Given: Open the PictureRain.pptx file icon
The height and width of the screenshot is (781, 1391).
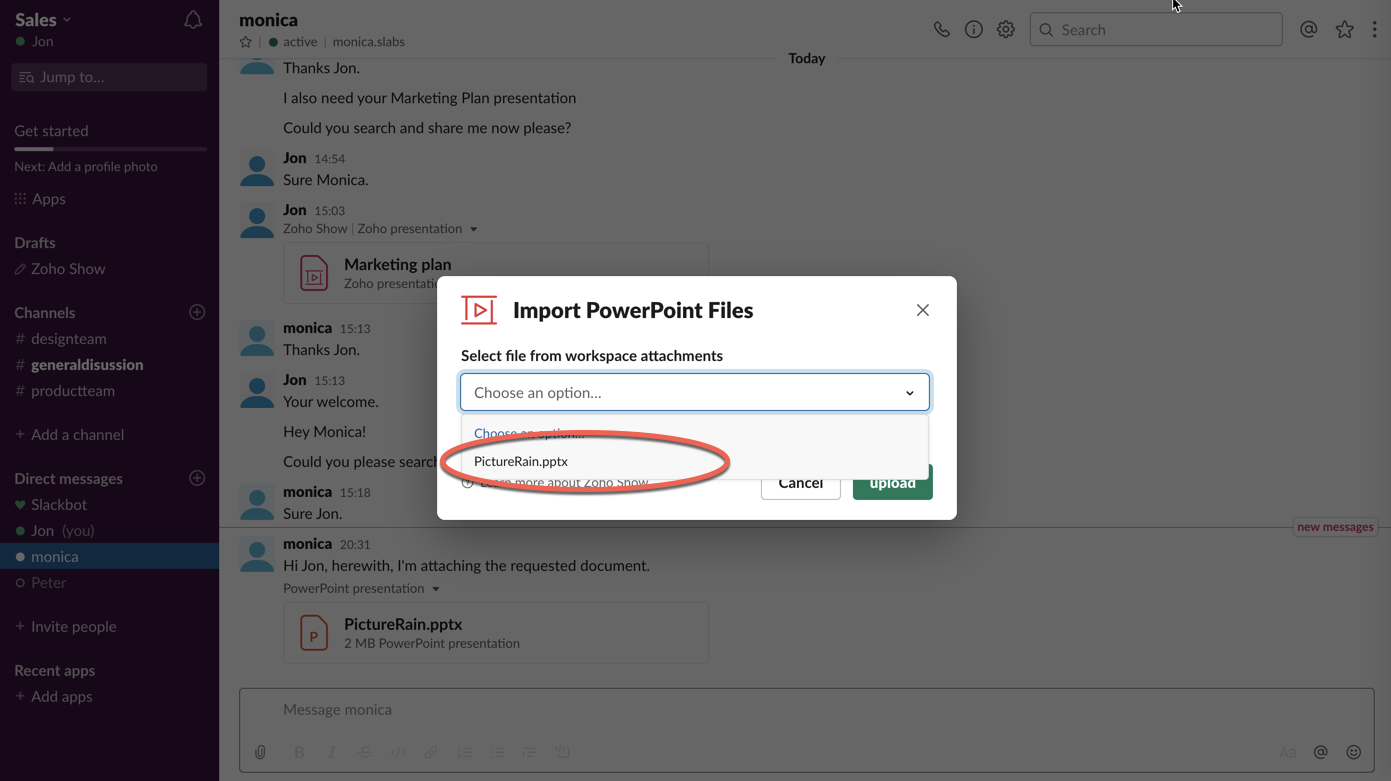Looking at the screenshot, I should coord(314,633).
